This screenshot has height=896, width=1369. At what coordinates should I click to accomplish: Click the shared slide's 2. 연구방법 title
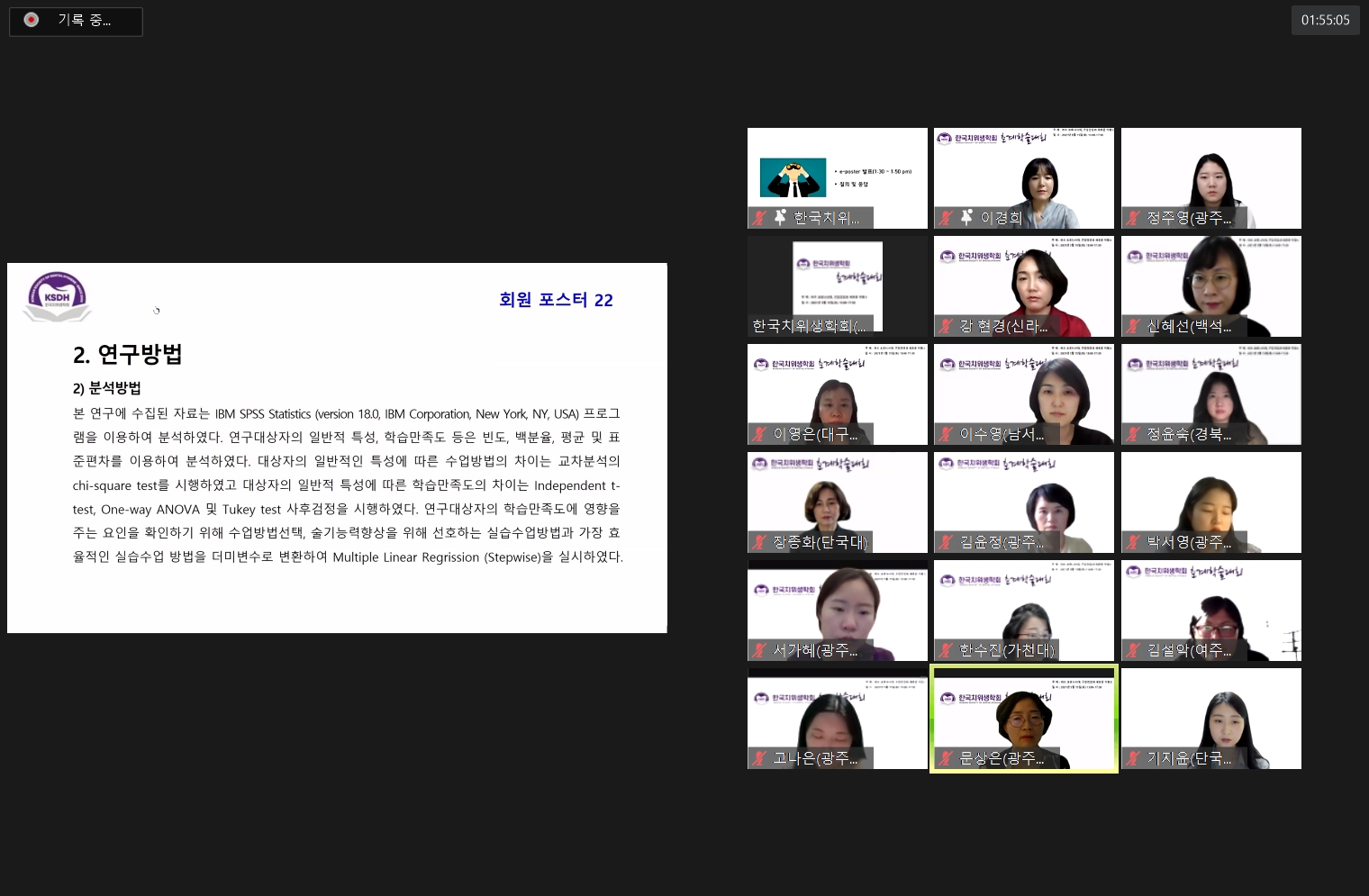tap(128, 355)
